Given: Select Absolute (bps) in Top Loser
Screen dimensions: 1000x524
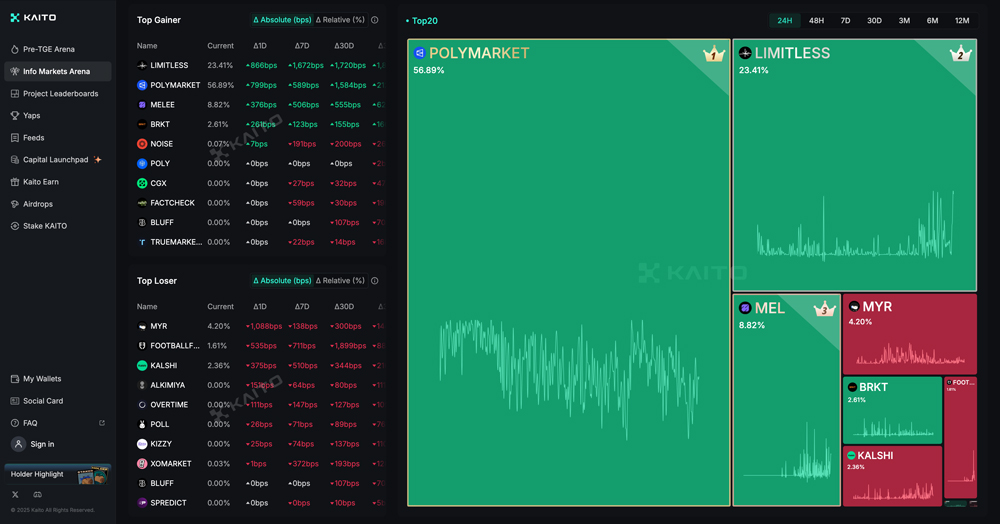Looking at the screenshot, I should tap(282, 281).
